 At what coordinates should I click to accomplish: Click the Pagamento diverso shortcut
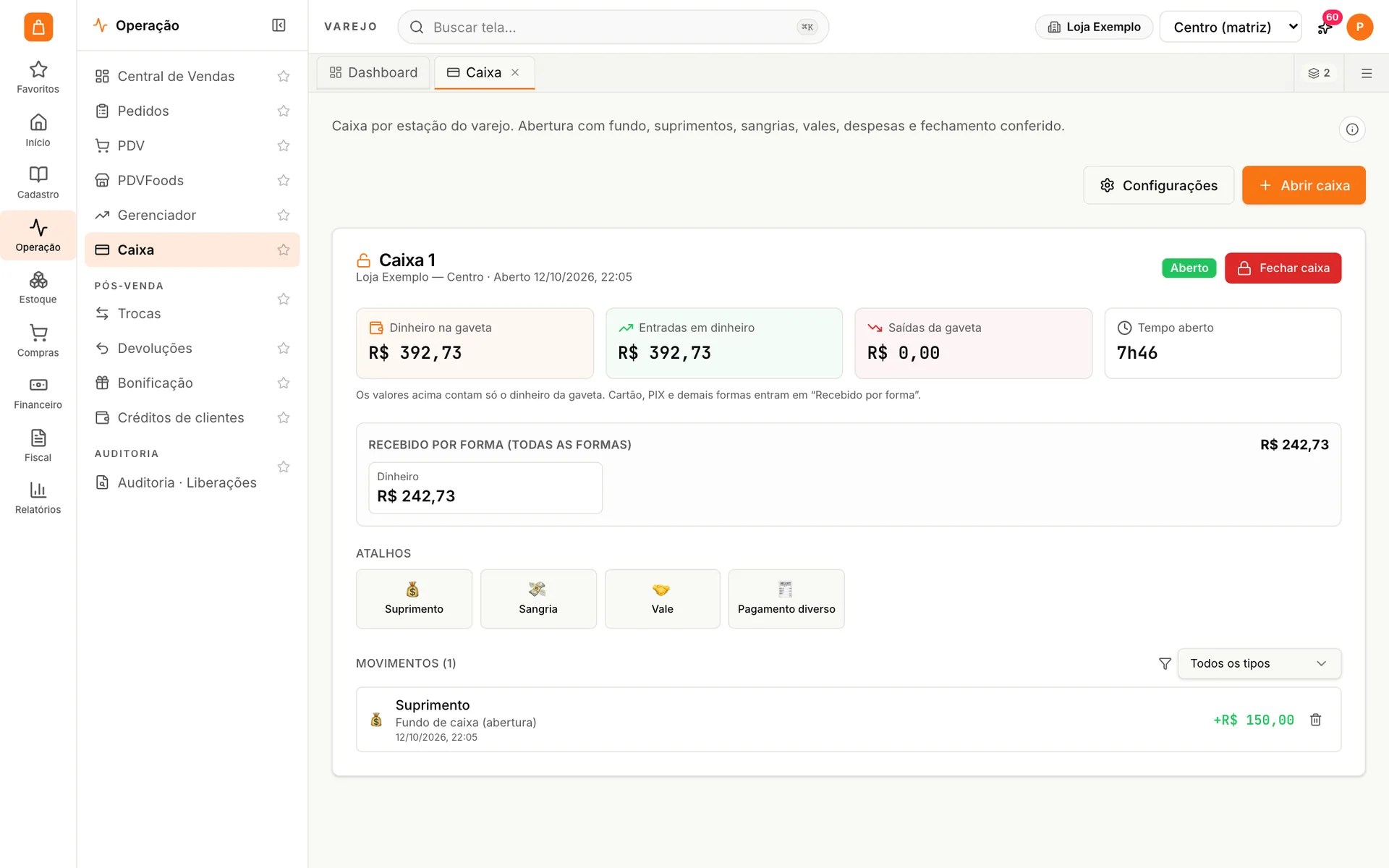786,599
